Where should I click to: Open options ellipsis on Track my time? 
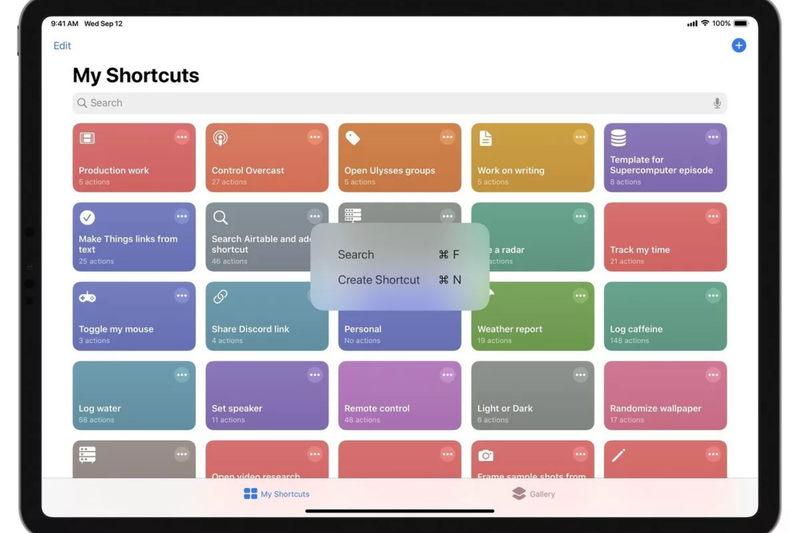713,216
